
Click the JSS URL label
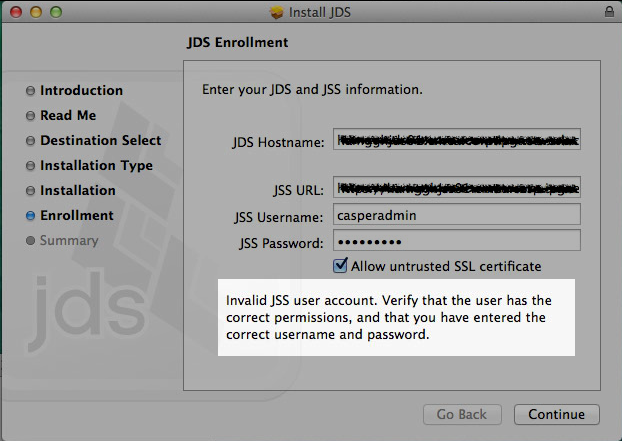tap(298, 191)
